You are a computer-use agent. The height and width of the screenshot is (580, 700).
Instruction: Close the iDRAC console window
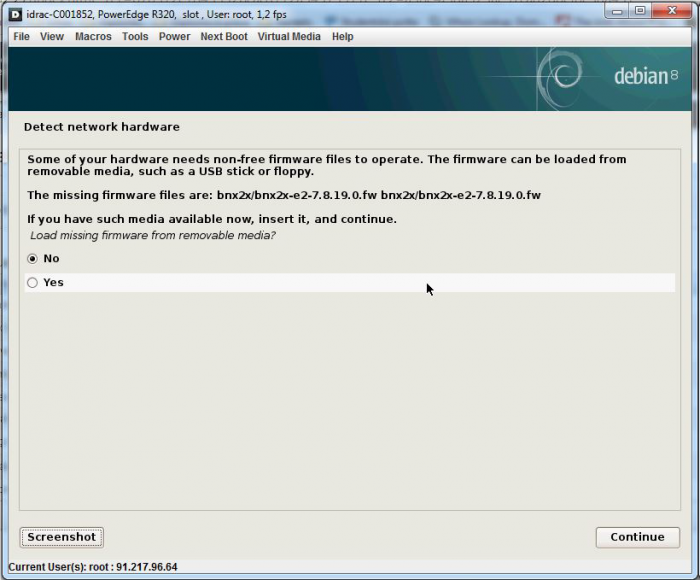[x=672, y=11]
